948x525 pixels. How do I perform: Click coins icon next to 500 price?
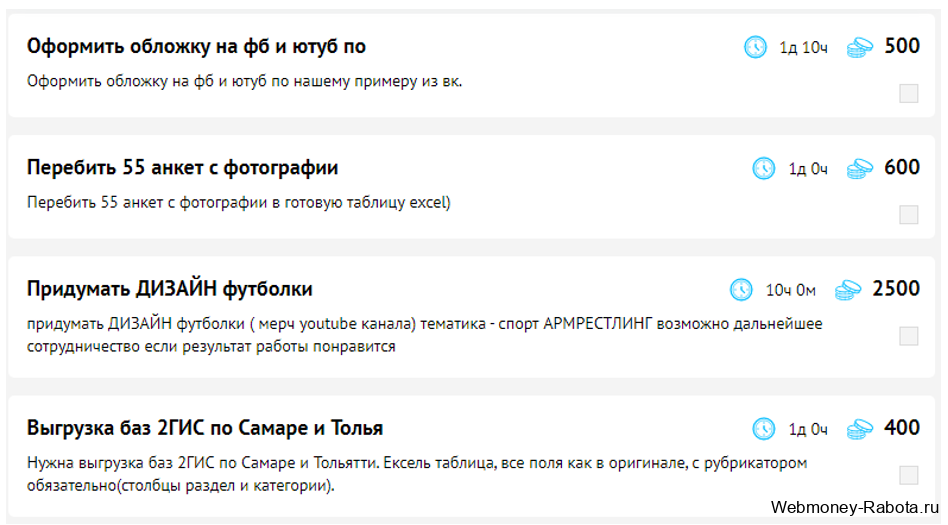click(860, 47)
